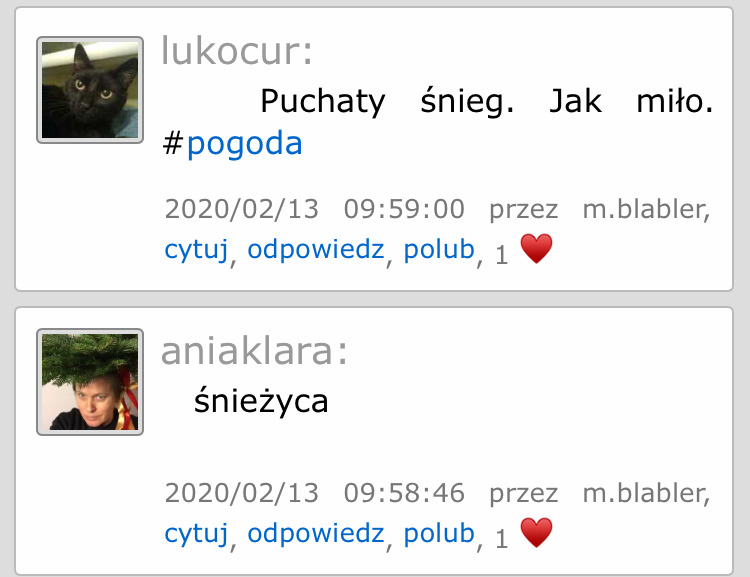Screen dimensions: 750x577
Task: Click the red heart on lukocur's post
Action: click(536, 249)
